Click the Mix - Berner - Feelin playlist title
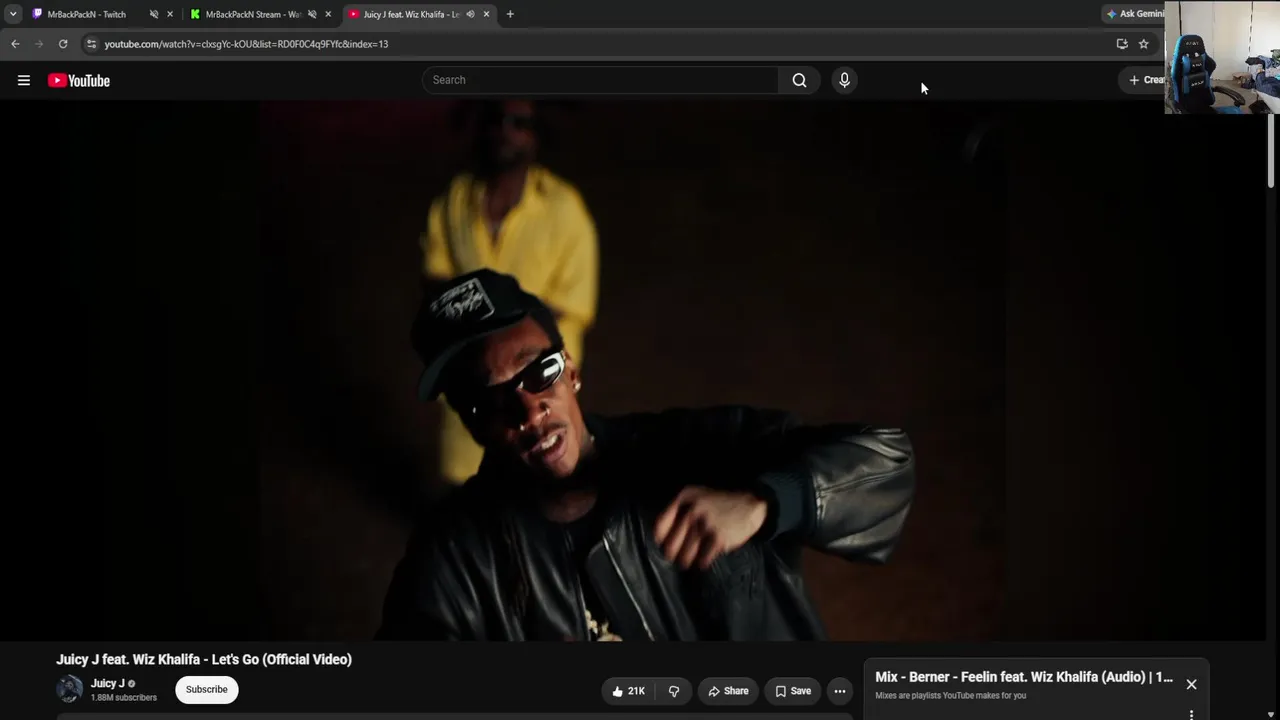The image size is (1280, 720). (1024, 677)
